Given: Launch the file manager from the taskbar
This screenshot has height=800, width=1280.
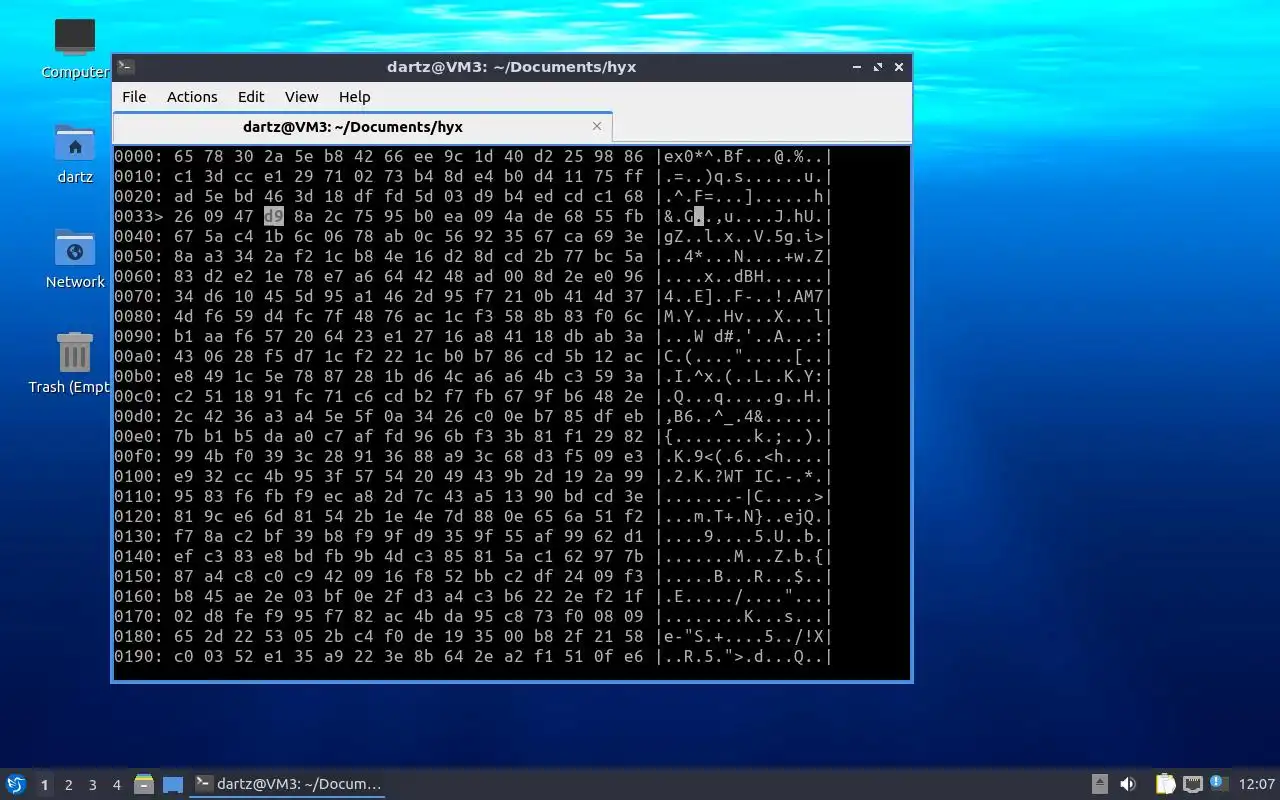Looking at the screenshot, I should [144, 784].
